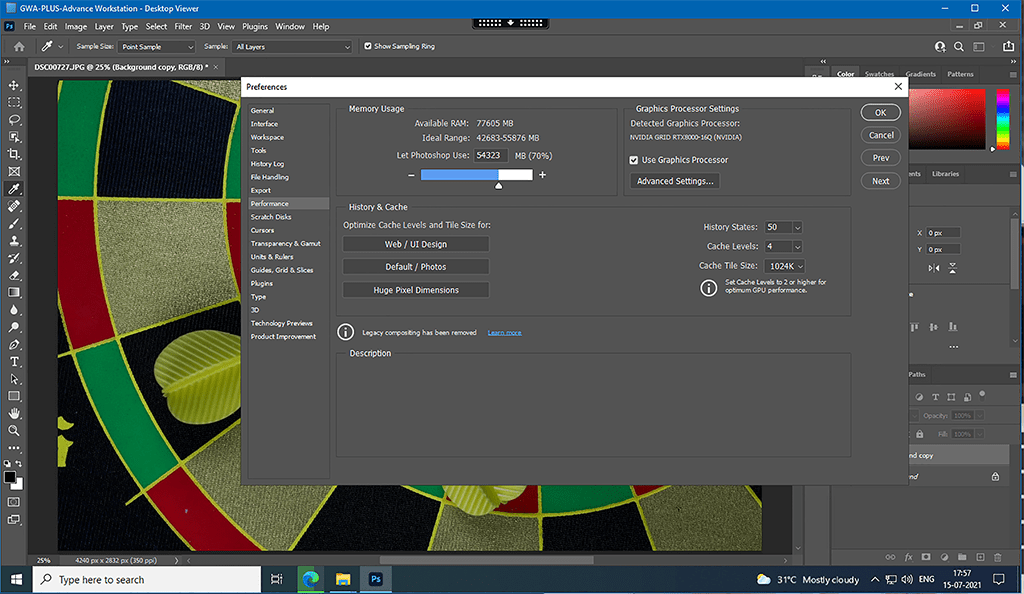Click the Let Photoshop Use memory field

(x=490, y=156)
